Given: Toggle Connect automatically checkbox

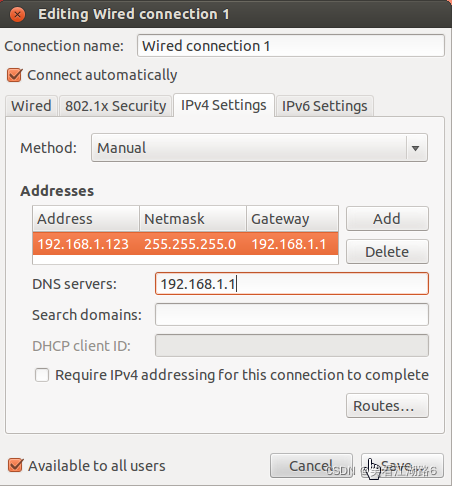Looking at the screenshot, I should pos(15,75).
